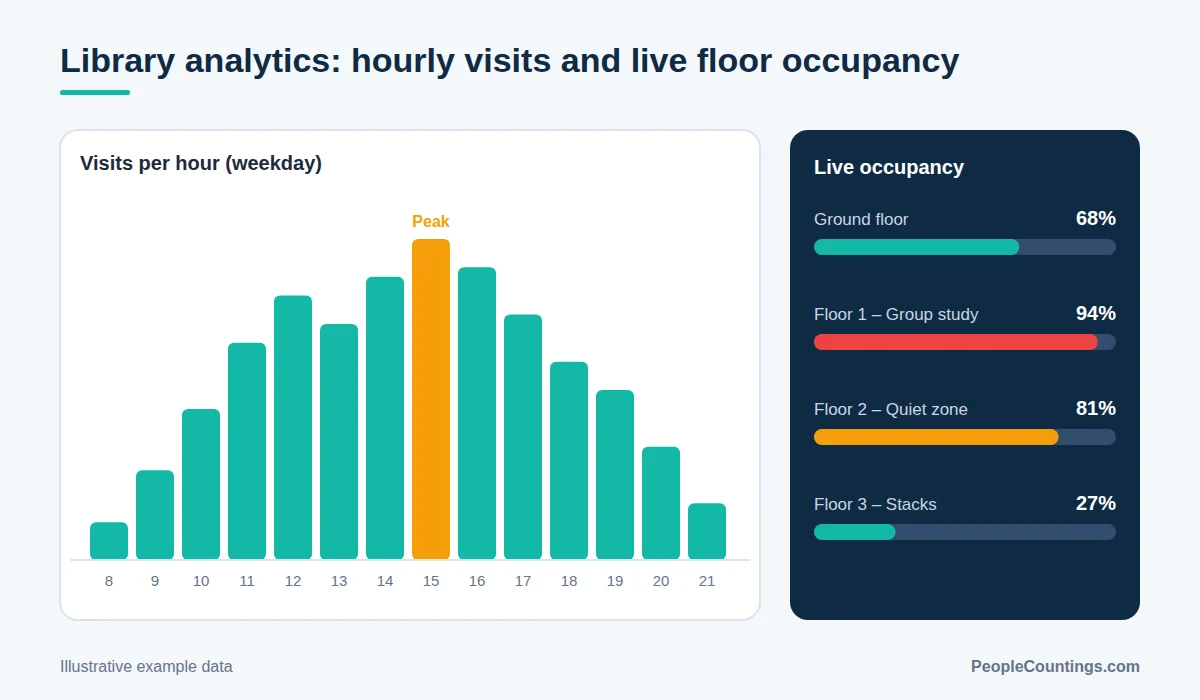Click the orange Floor 2 progress bar
This screenshot has width=1200, height=700.
click(965, 437)
